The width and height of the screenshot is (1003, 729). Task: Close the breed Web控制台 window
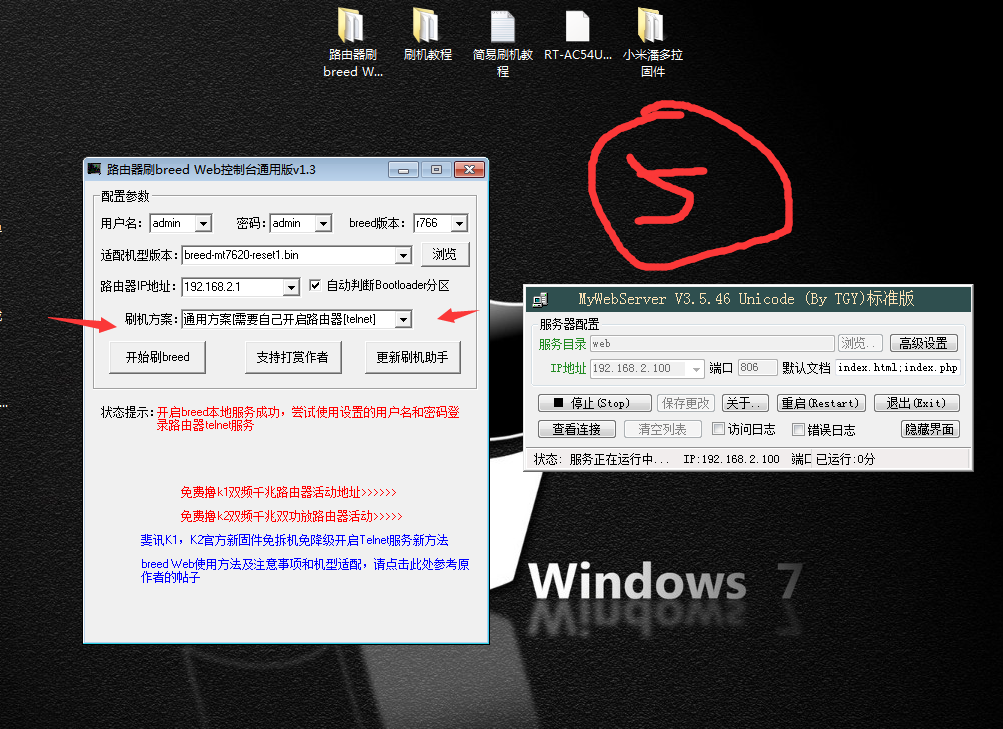(470, 169)
